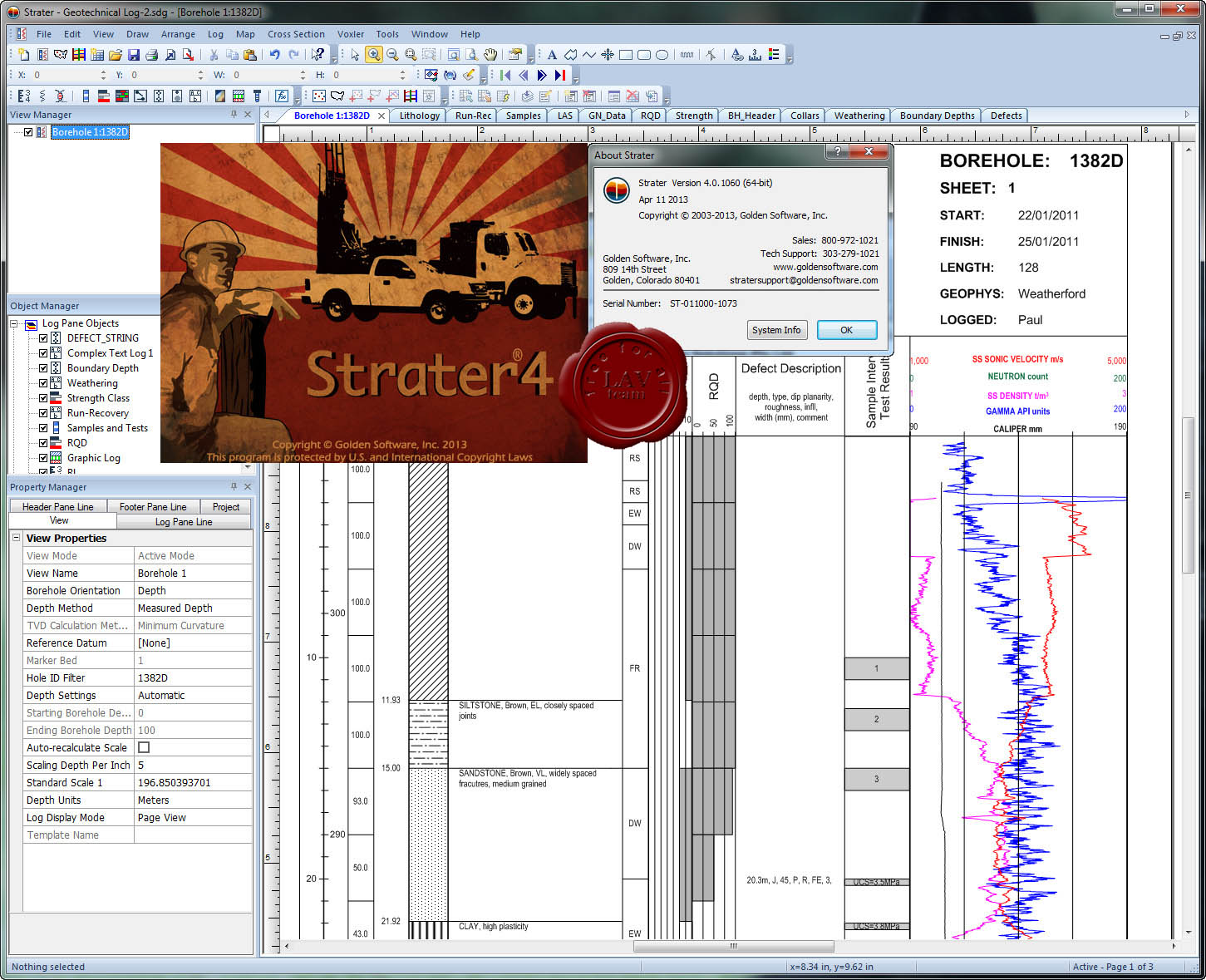Viewport: 1206px width, 980px height.
Task: Select the arrow pointer Select tool
Action: pyautogui.click(x=355, y=55)
